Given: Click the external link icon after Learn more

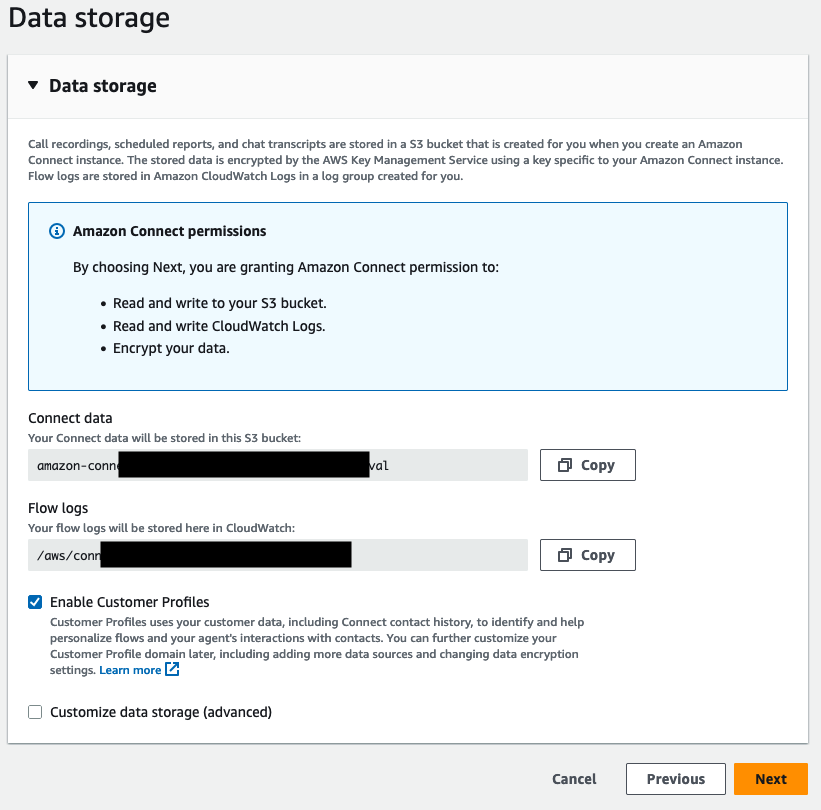Looking at the screenshot, I should [x=172, y=670].
